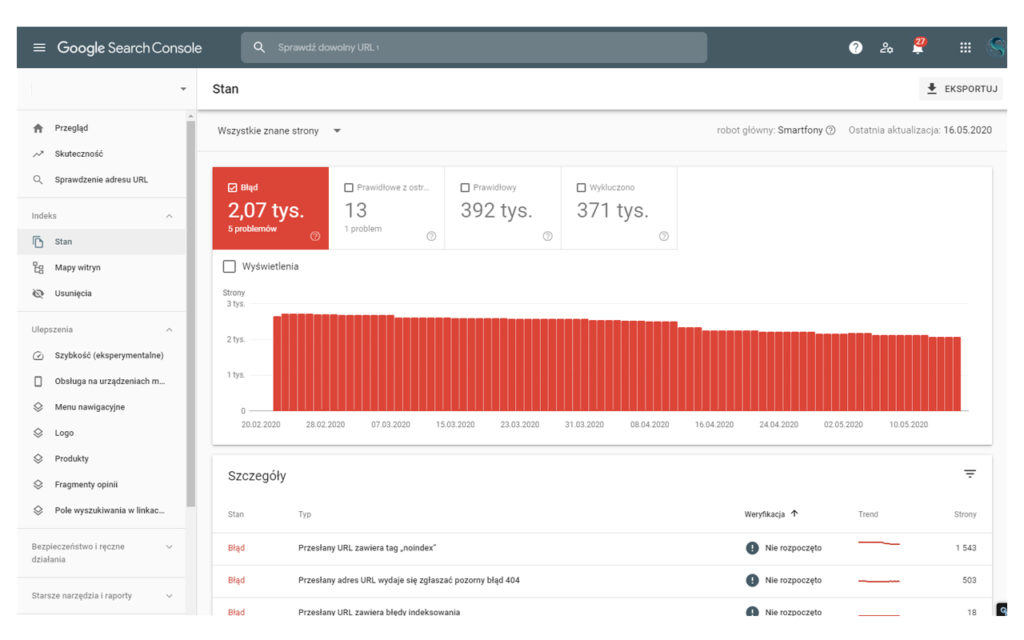Open noindex tag error row
Screen dimensions: 1024x640
point(367,548)
